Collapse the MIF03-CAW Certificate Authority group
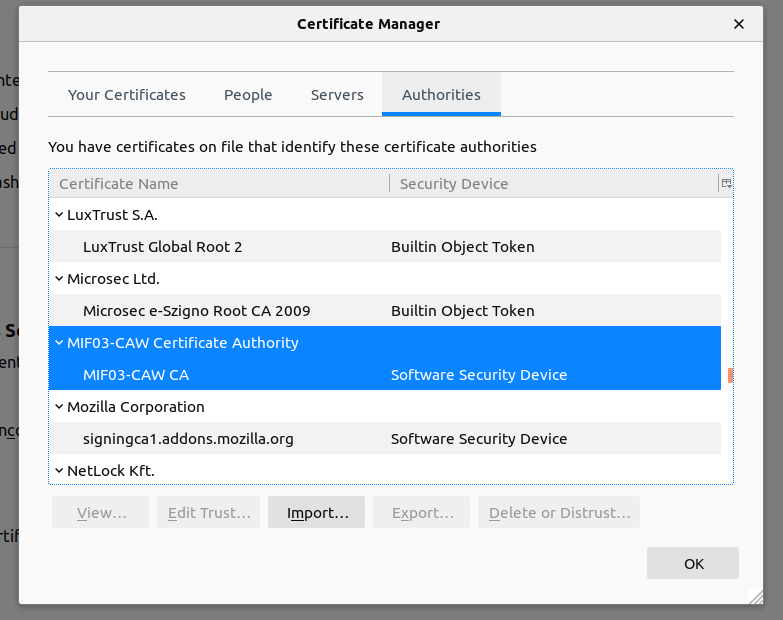 [x=58, y=343]
